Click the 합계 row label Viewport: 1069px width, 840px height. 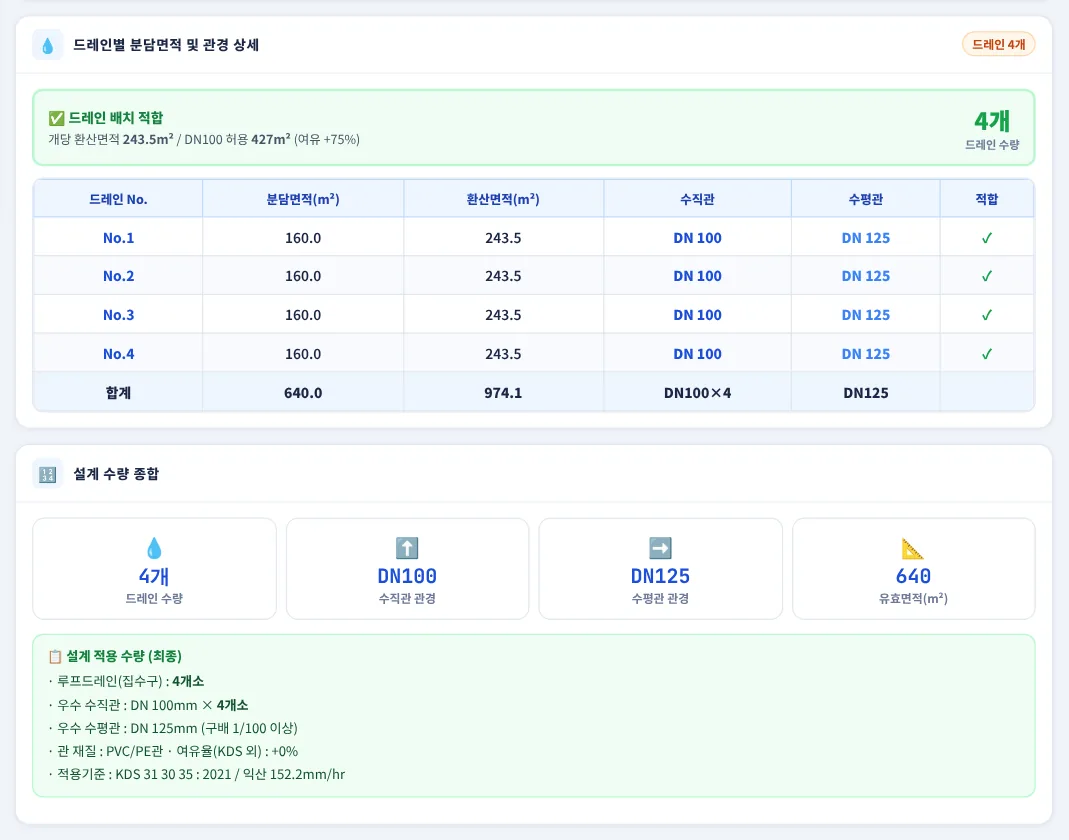118,393
